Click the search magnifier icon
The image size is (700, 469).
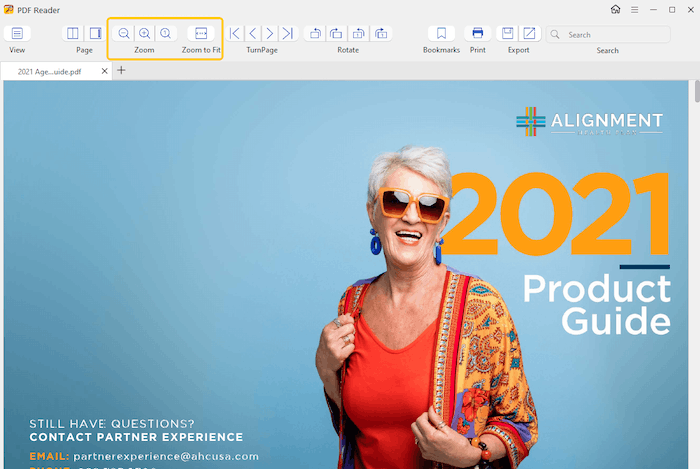pyautogui.click(x=555, y=34)
